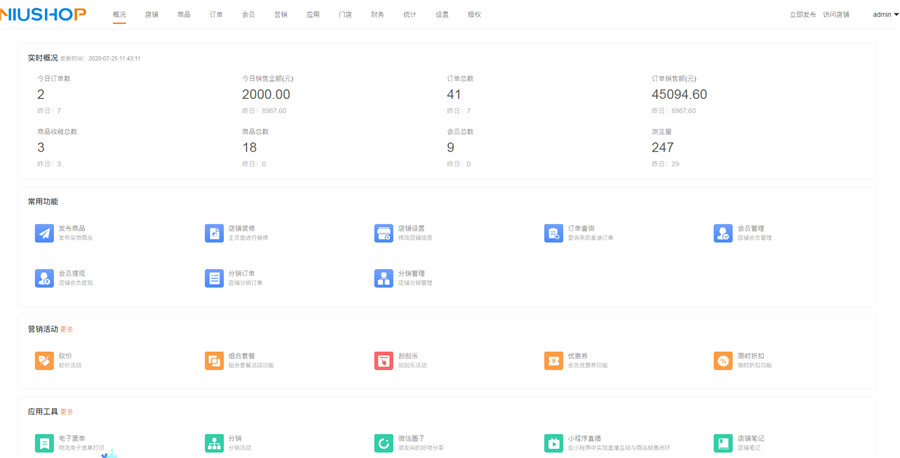
Task: Switch to the 统计 statistics menu
Action: (x=410, y=15)
